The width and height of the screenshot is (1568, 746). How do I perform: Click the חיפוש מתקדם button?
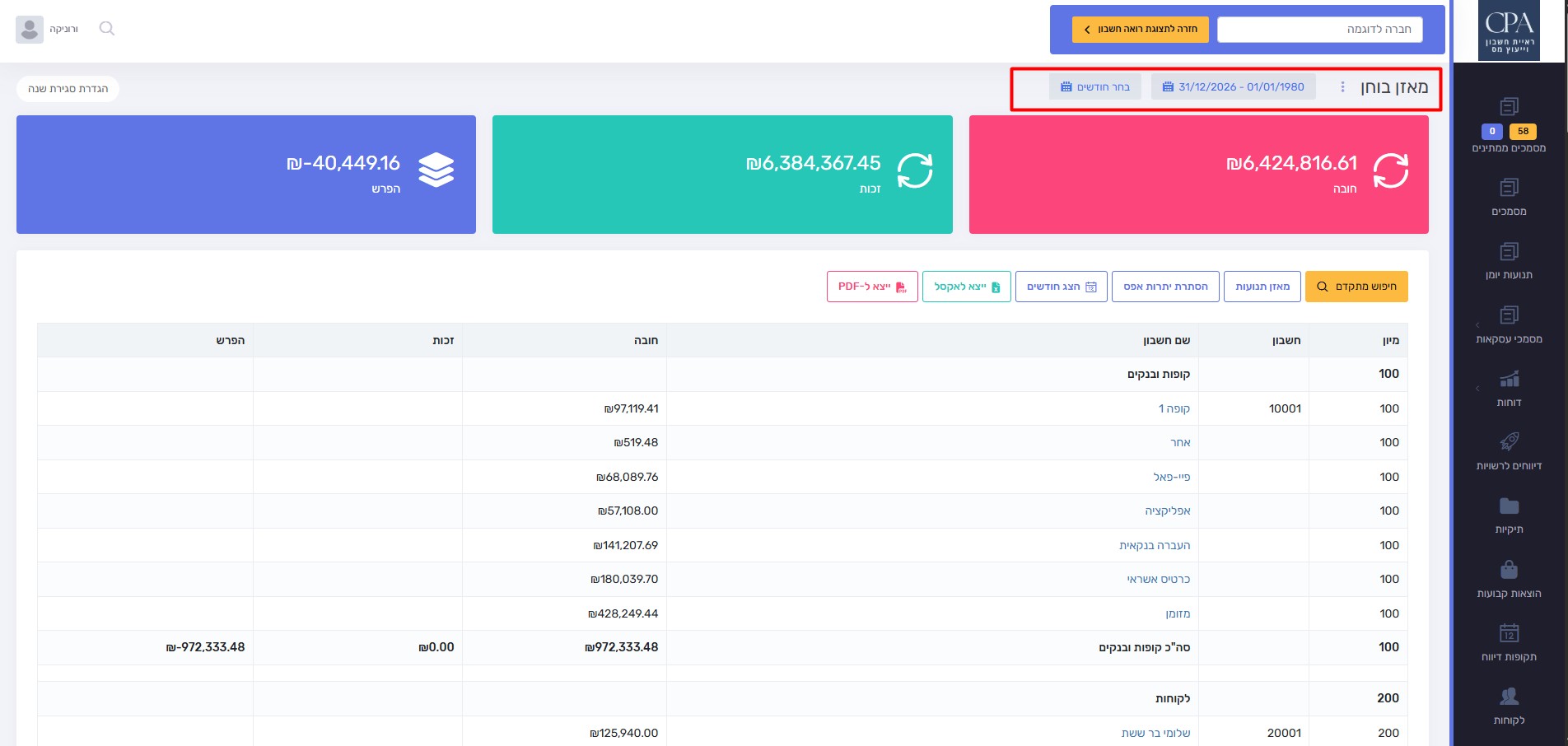point(1356,287)
